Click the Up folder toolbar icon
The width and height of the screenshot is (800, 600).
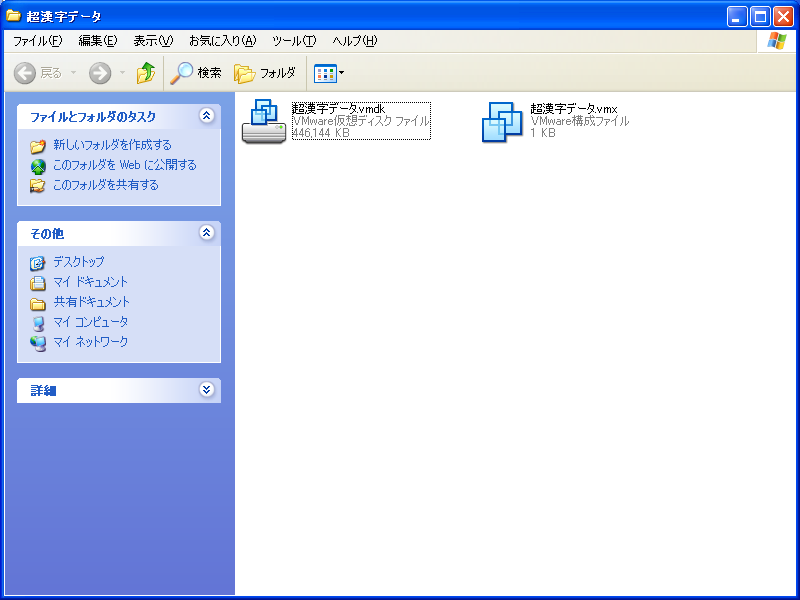tap(146, 73)
